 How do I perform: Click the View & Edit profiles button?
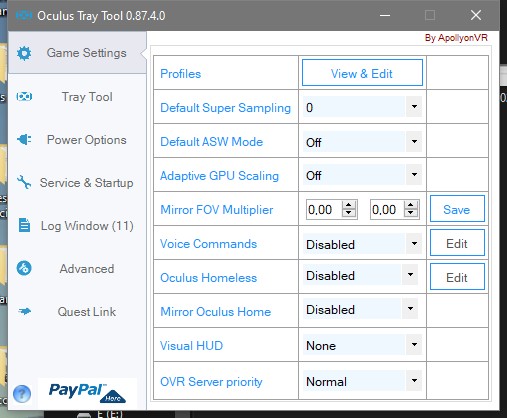click(x=362, y=73)
